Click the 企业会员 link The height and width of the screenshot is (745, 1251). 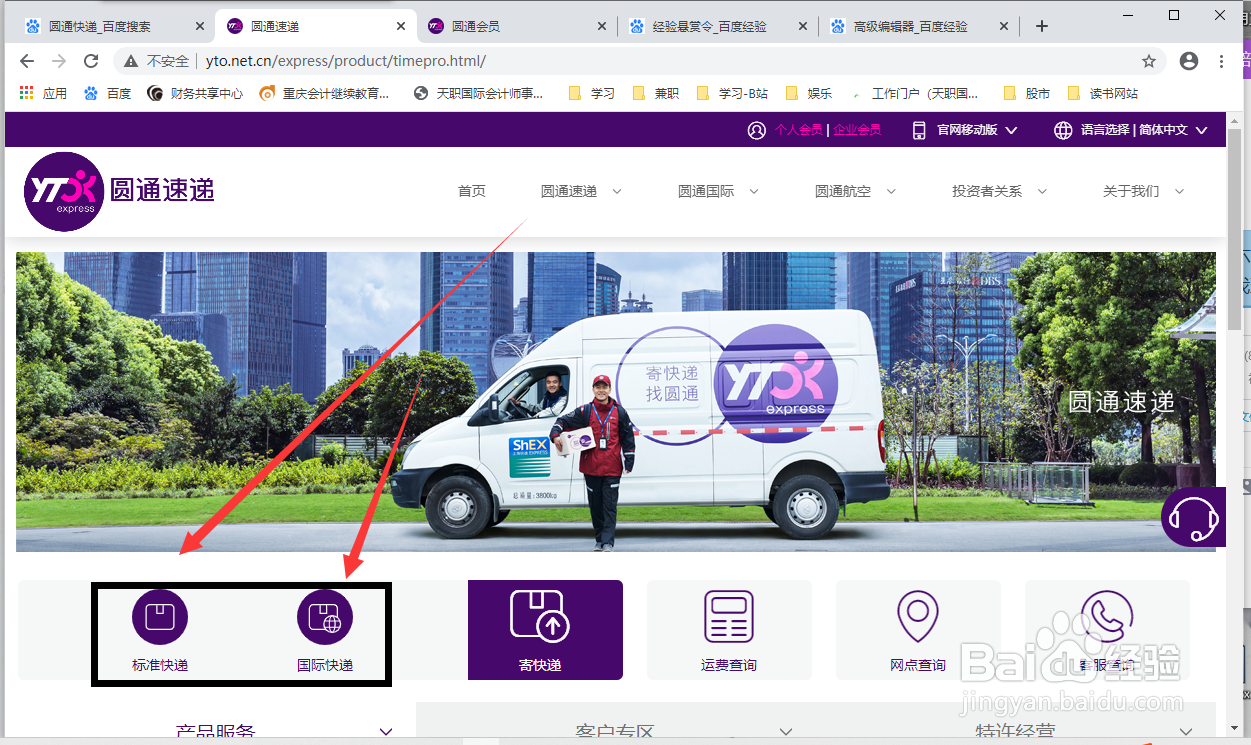[857, 130]
